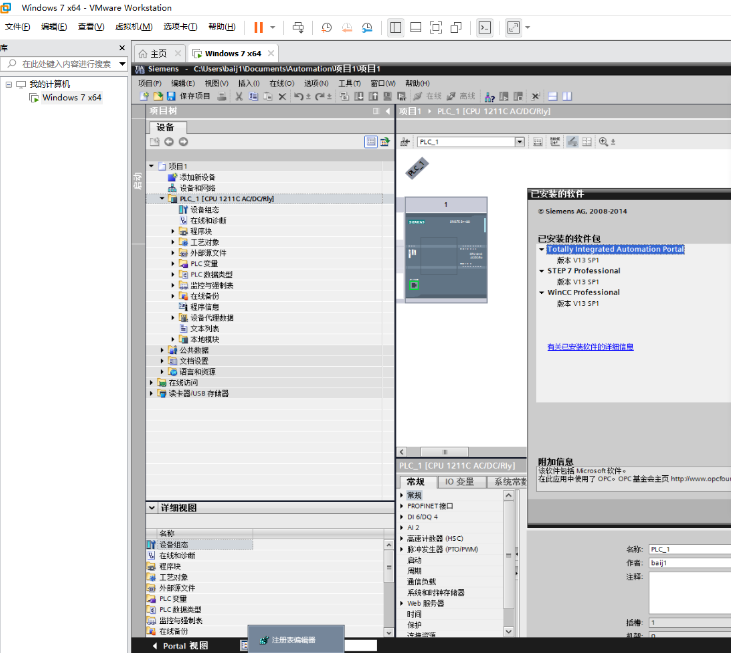731x653 pixels.
Task: Click the VMware pause virtual machine icon
Action: (258, 27)
